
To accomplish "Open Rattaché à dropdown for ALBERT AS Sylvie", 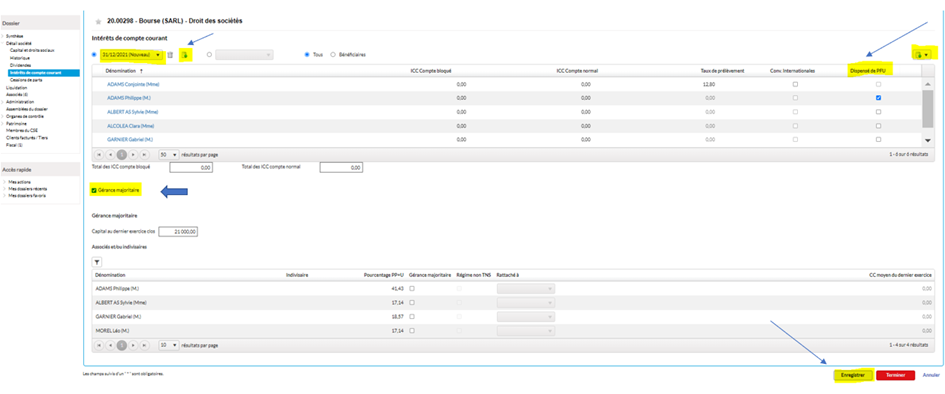I will 526,303.
